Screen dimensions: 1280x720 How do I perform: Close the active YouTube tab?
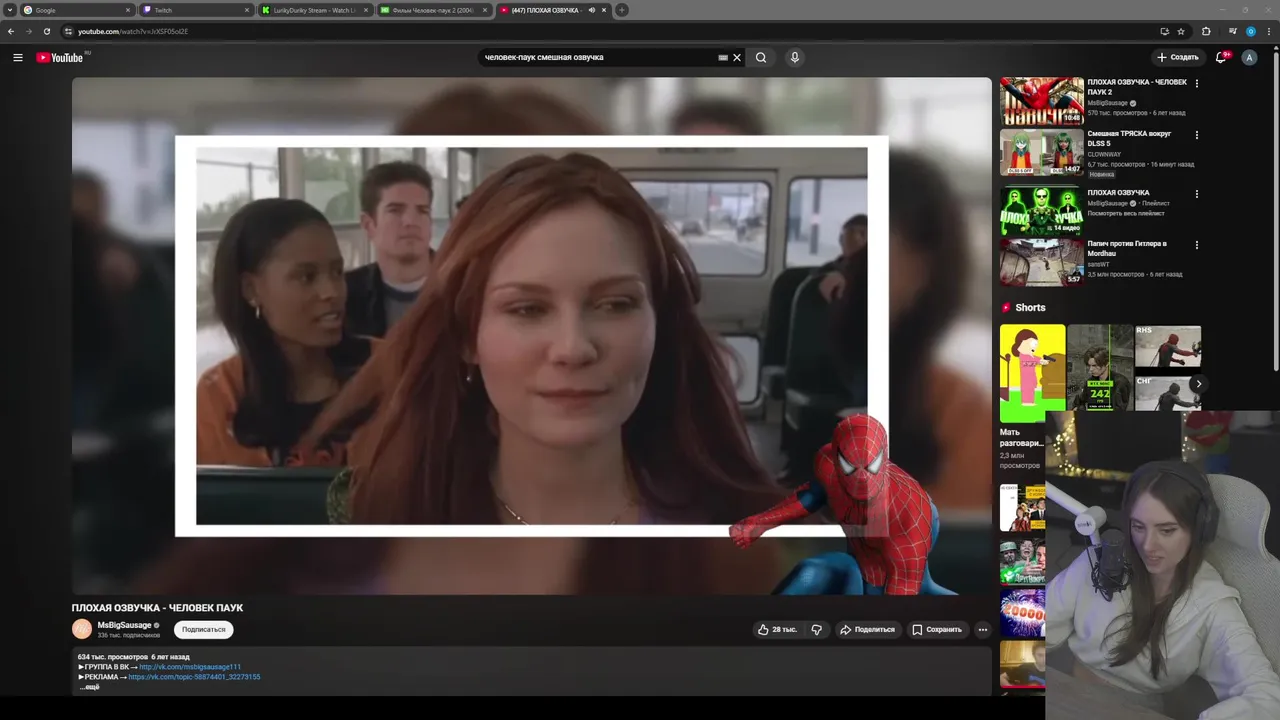pyautogui.click(x=604, y=10)
